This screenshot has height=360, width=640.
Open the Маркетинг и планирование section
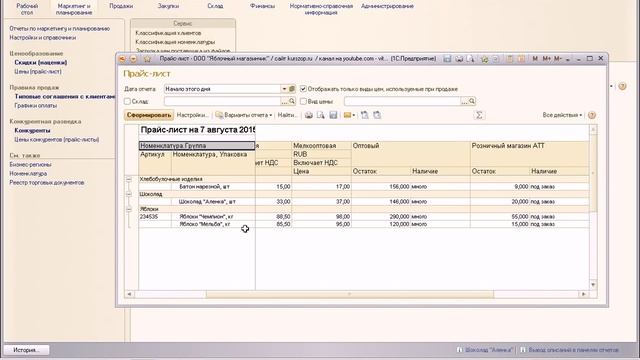[x=74, y=9]
